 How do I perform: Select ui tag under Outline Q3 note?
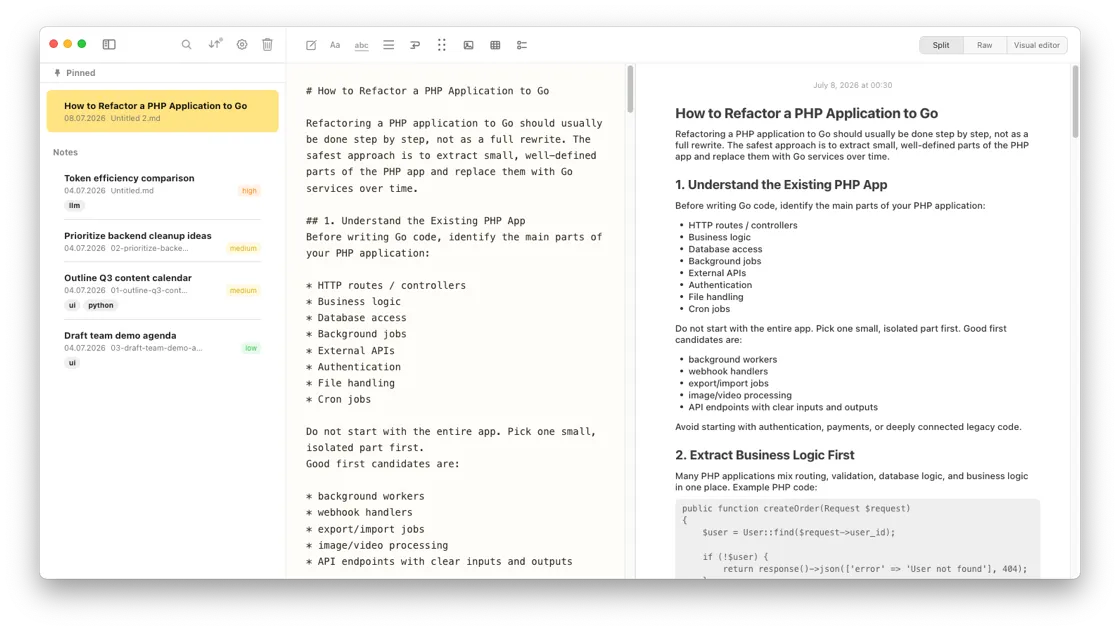coord(72,305)
